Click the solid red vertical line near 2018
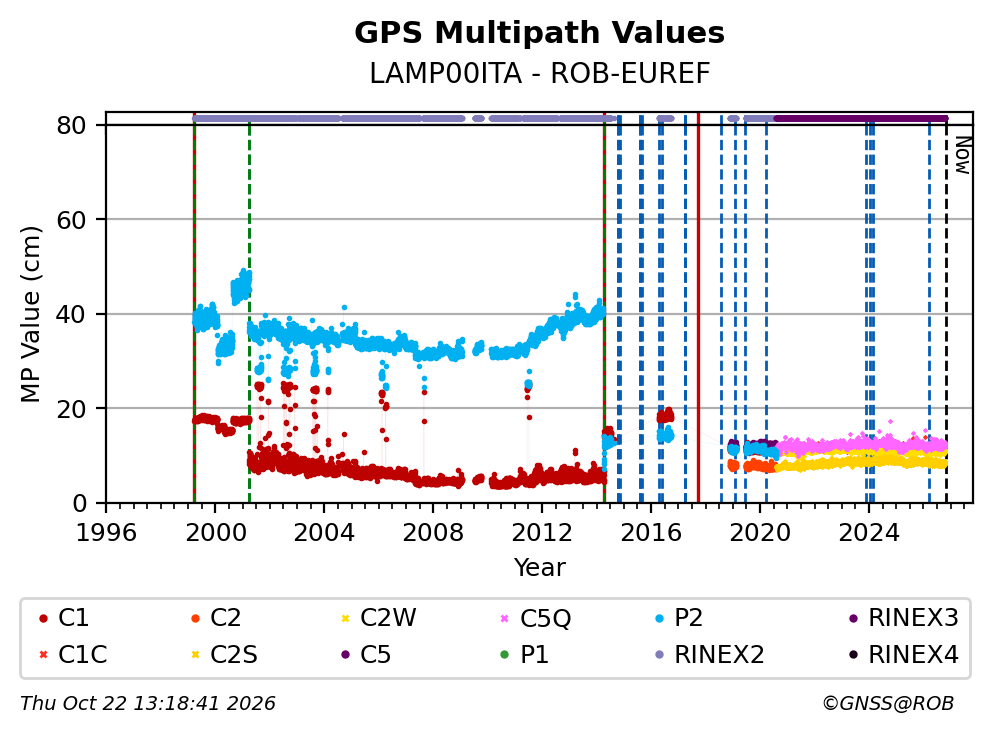 (x=698, y=308)
